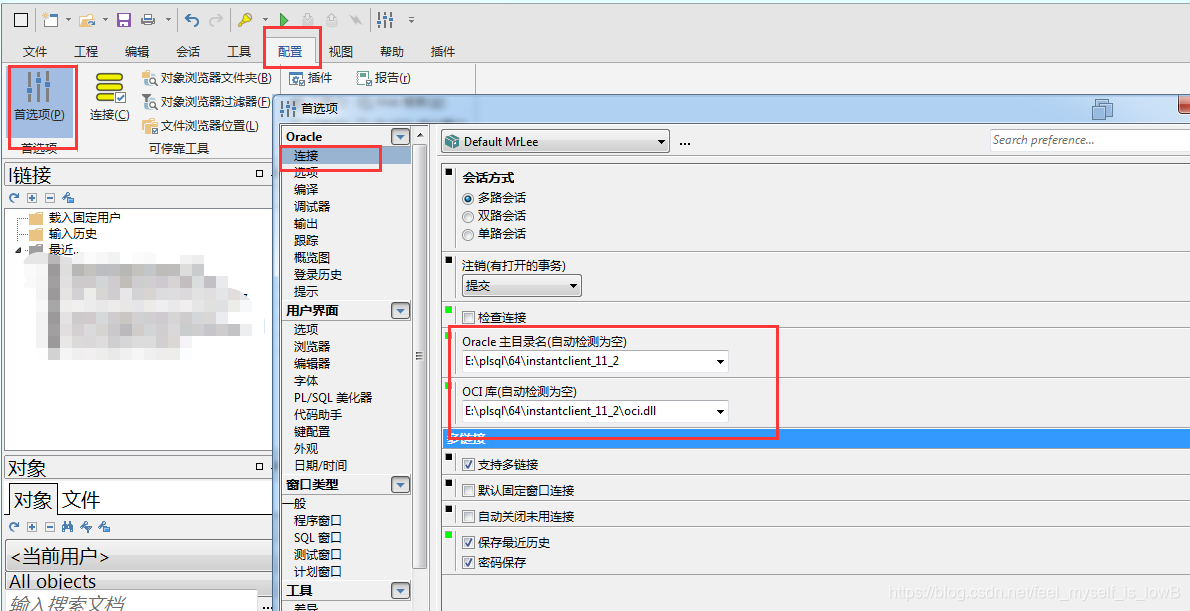Click the preferences category list scrollbar
The height and width of the screenshot is (611, 1190).
(x=418, y=356)
